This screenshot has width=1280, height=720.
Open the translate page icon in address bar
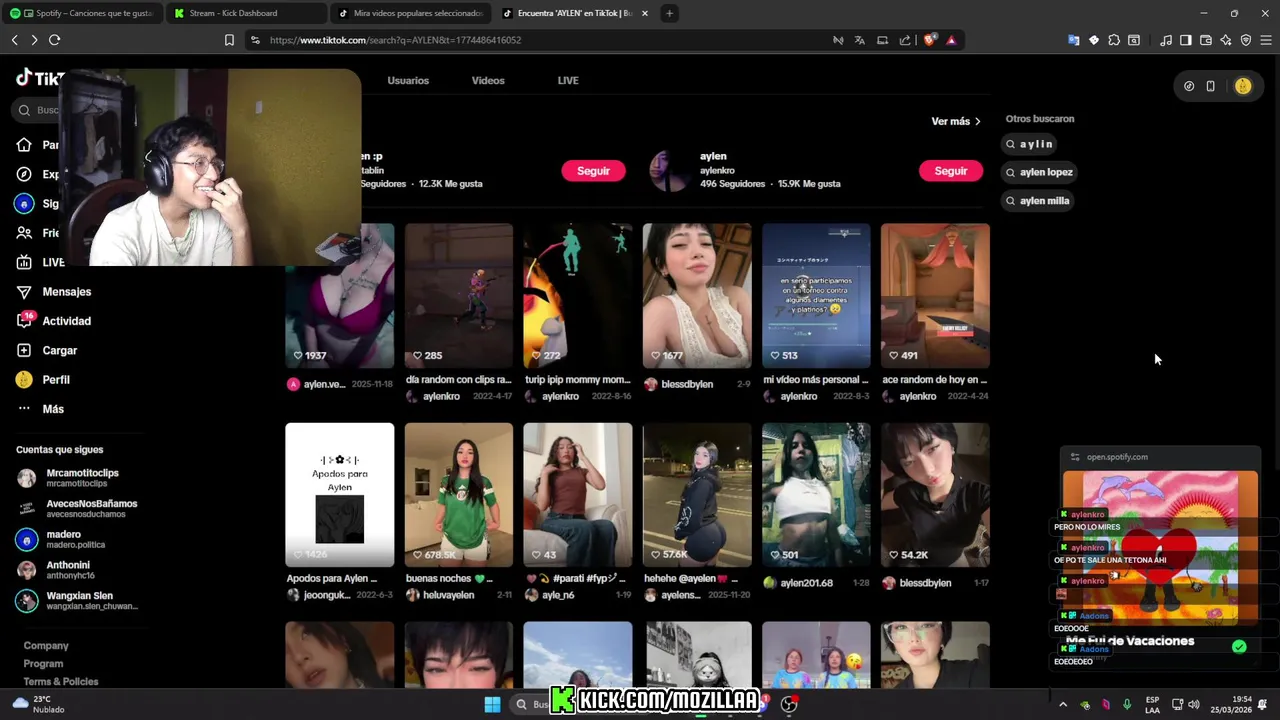point(859,40)
